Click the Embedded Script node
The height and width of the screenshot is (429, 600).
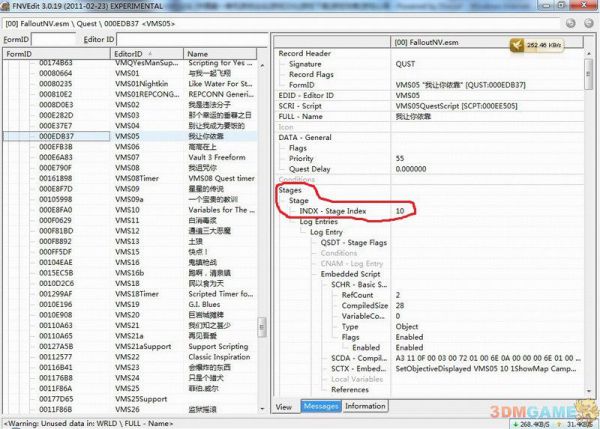click(x=350, y=274)
